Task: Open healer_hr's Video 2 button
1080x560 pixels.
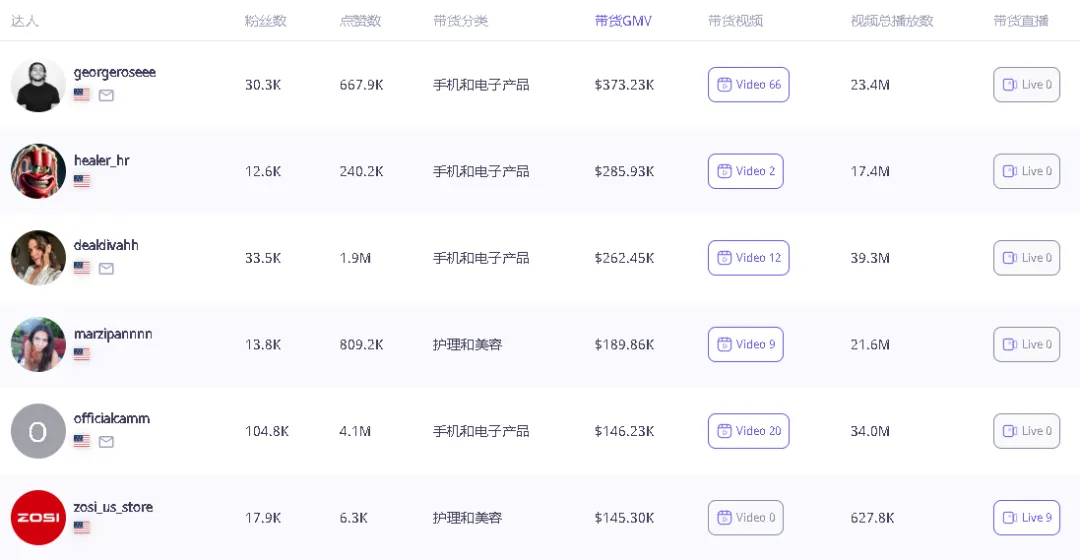Action: click(745, 171)
